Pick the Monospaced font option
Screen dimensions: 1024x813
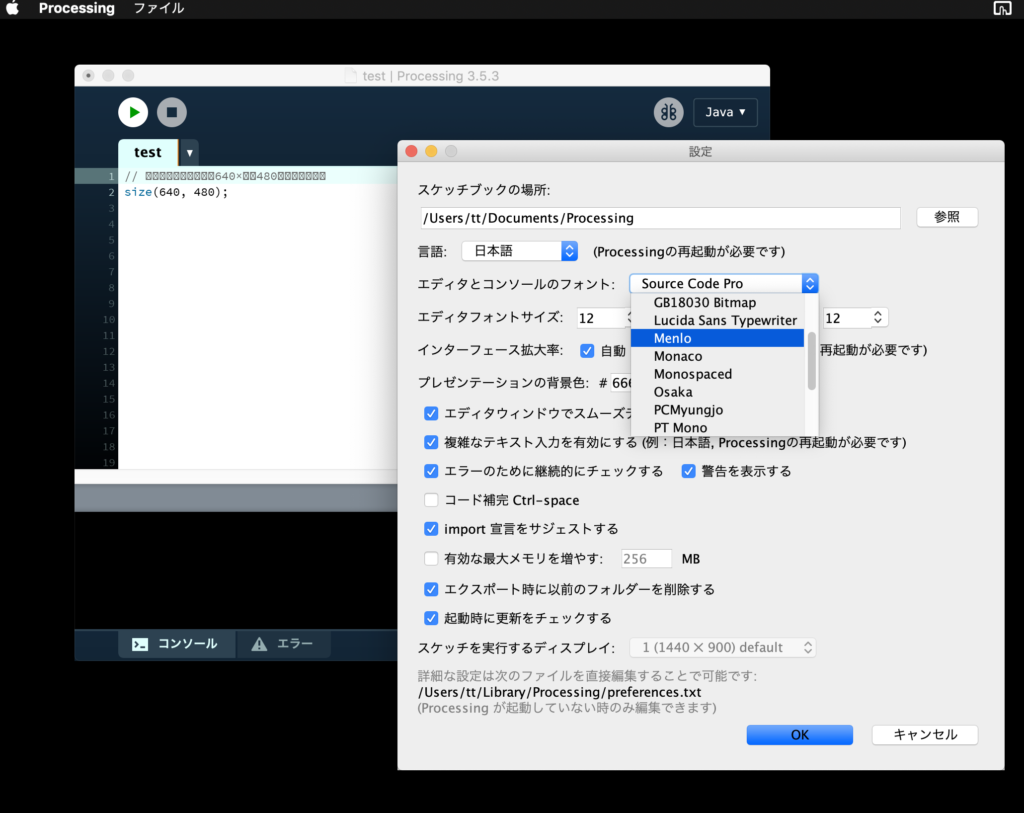[717, 374]
